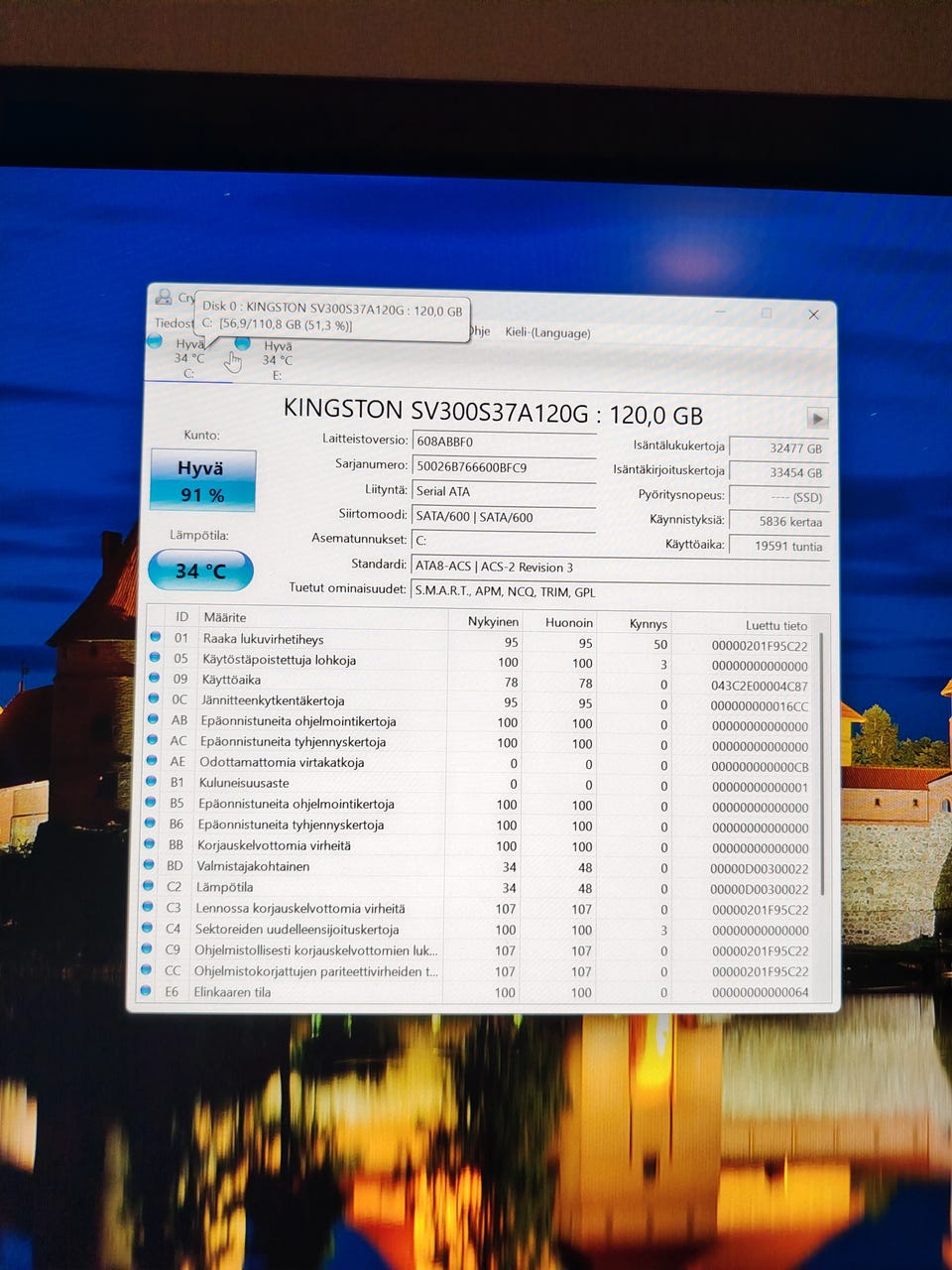Click the Käynnistyksiä value 5836 kertaa
The height and width of the screenshot is (1270, 952).
tap(778, 521)
